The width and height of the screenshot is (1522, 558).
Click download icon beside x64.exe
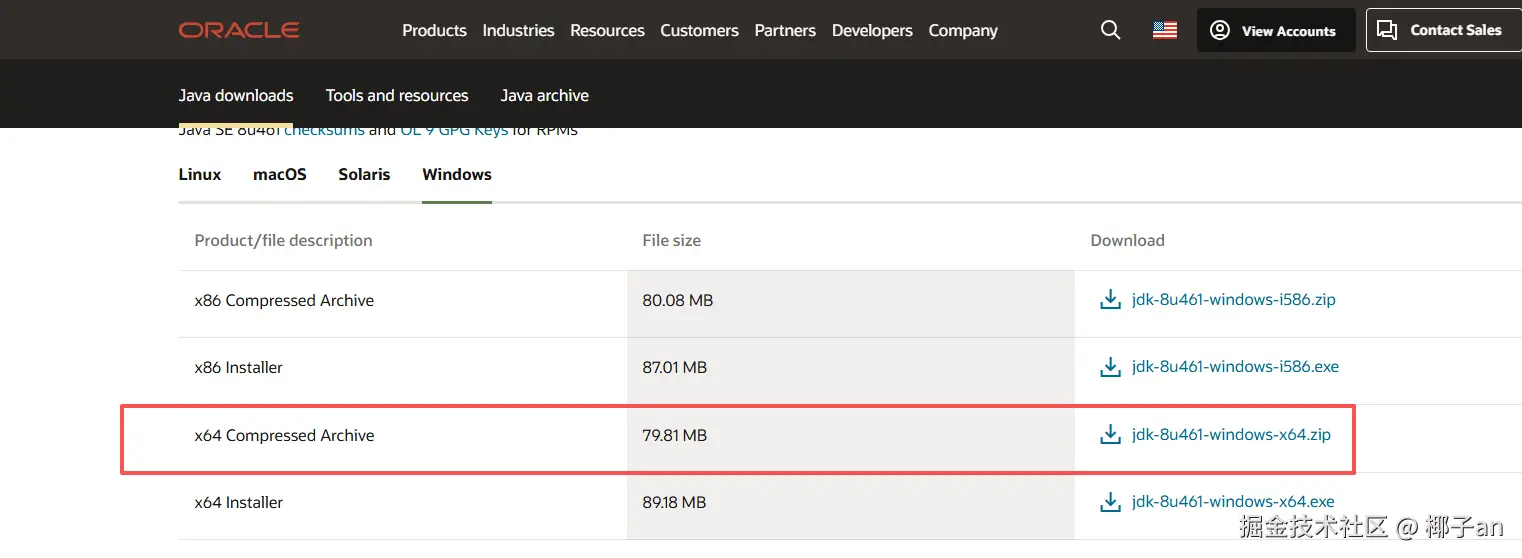[1110, 502]
